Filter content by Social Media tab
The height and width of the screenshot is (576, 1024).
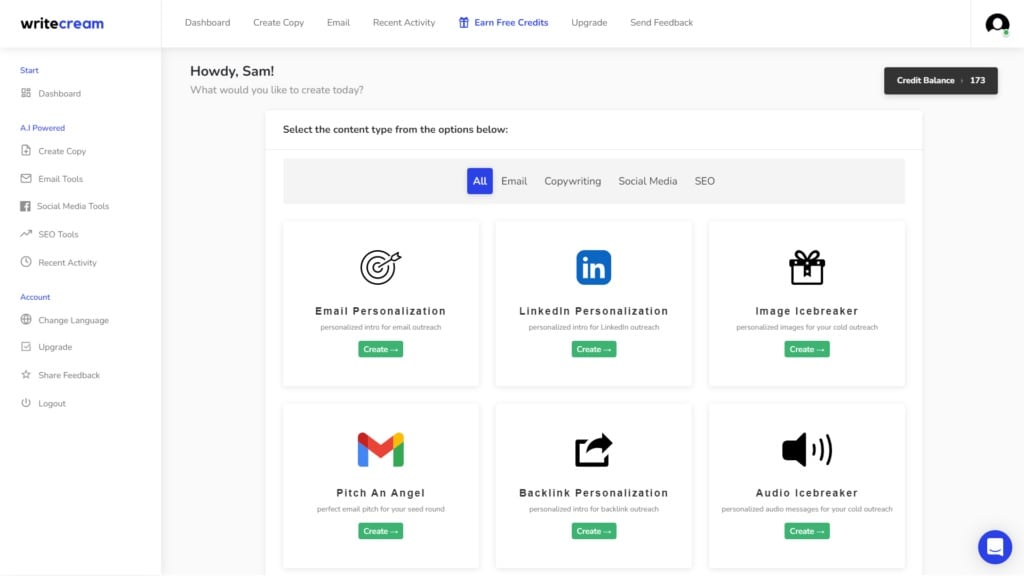(x=647, y=181)
